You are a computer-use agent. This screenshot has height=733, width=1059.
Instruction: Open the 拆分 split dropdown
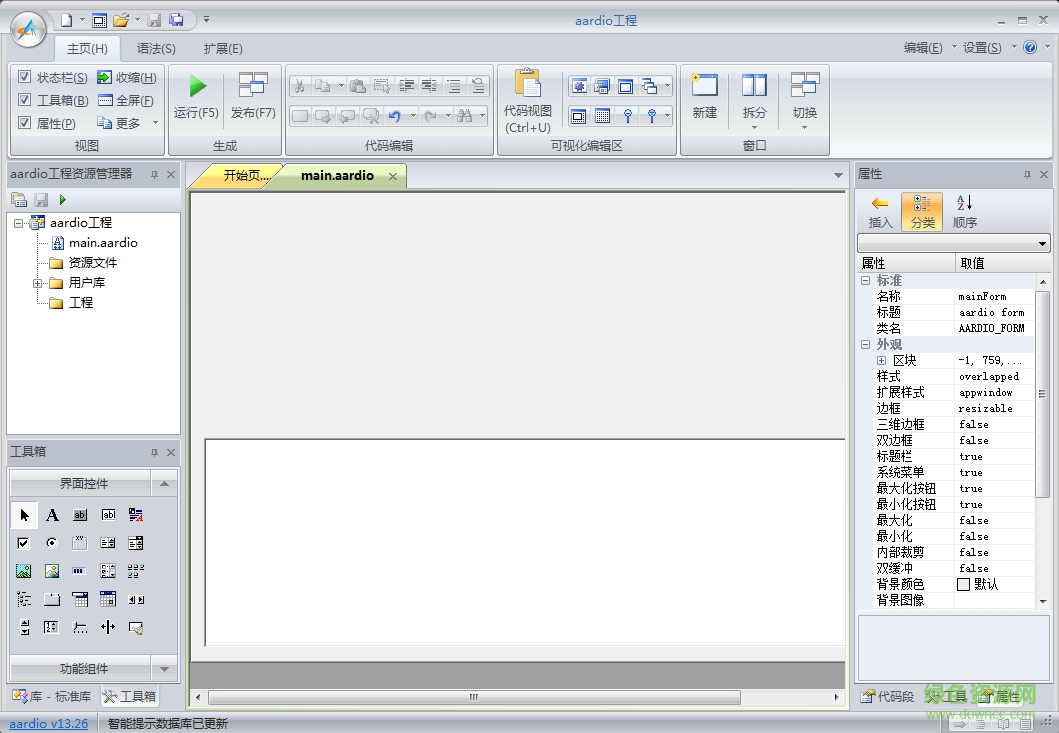pyautogui.click(x=754, y=127)
